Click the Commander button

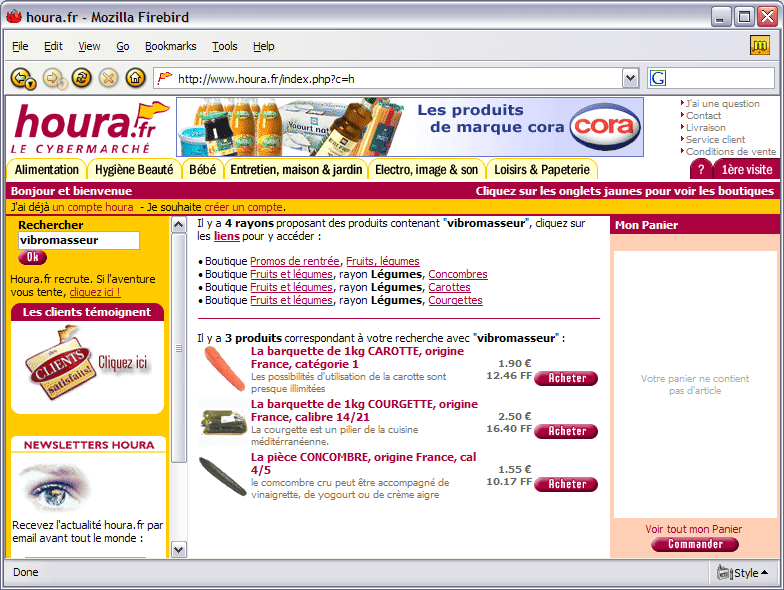tap(695, 544)
